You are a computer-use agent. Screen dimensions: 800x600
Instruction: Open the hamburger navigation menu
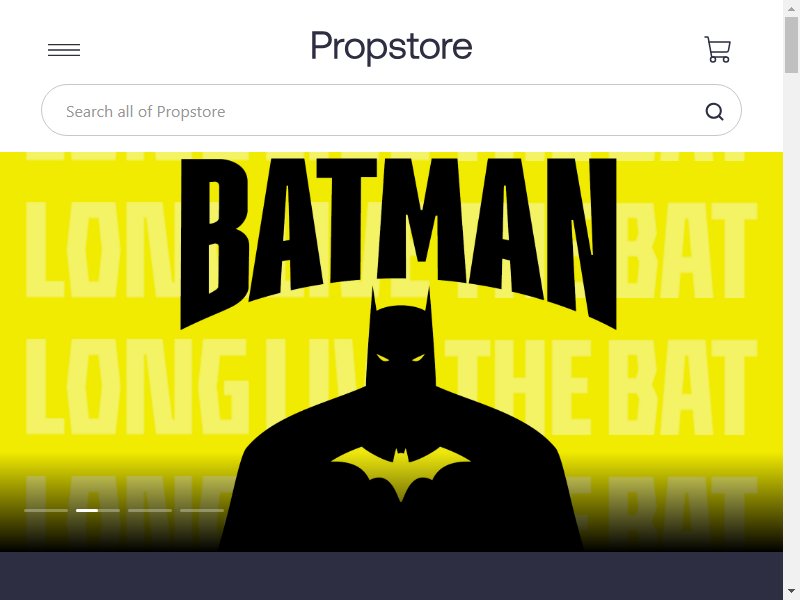click(64, 50)
